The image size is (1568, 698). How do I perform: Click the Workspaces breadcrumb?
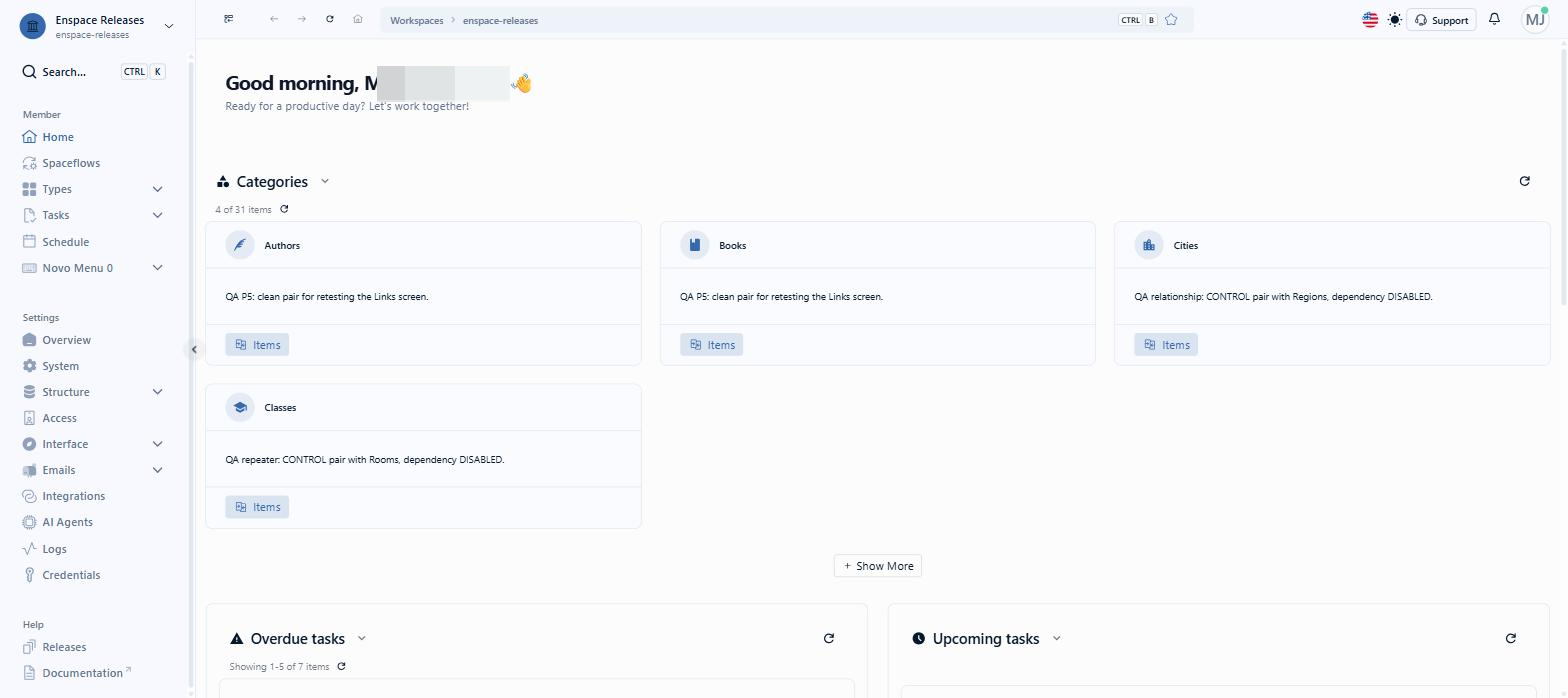pyautogui.click(x=417, y=20)
